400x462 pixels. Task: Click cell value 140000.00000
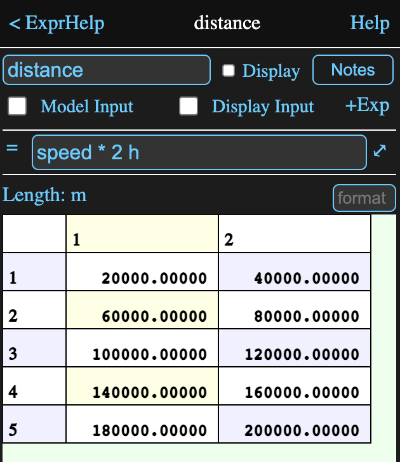coord(142,386)
